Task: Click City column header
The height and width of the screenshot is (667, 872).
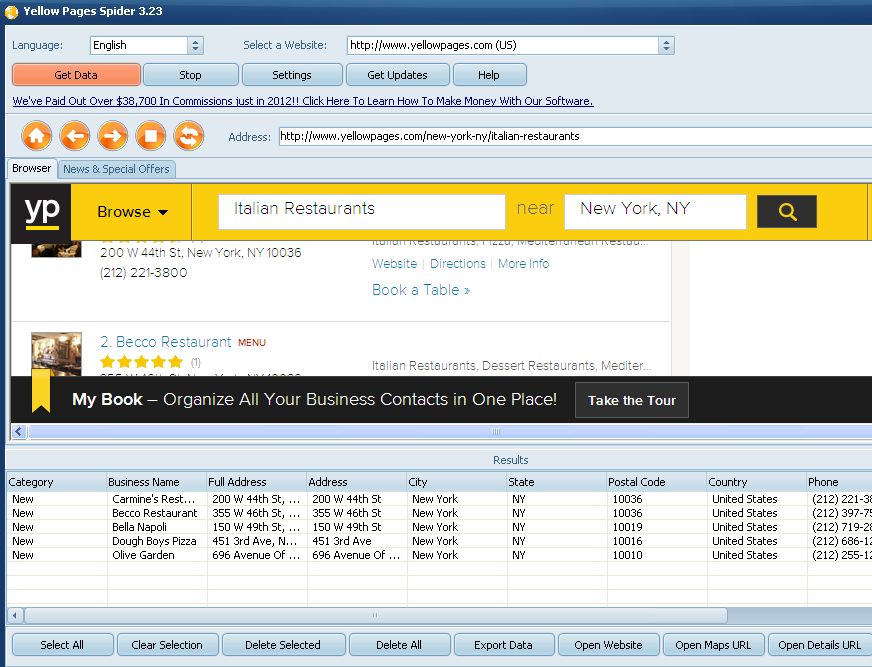Action: [x=457, y=482]
